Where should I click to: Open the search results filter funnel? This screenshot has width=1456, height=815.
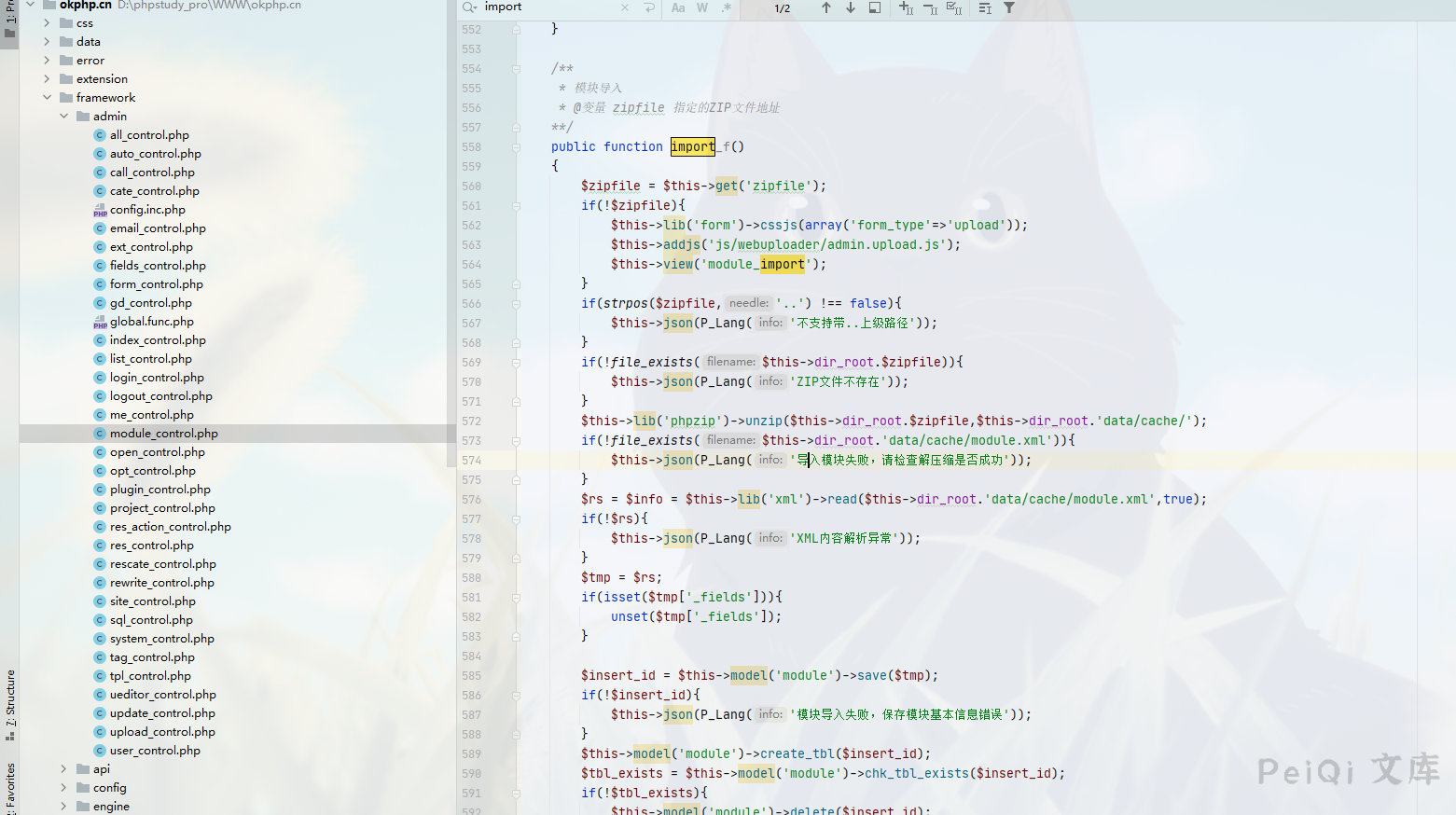point(1009,8)
